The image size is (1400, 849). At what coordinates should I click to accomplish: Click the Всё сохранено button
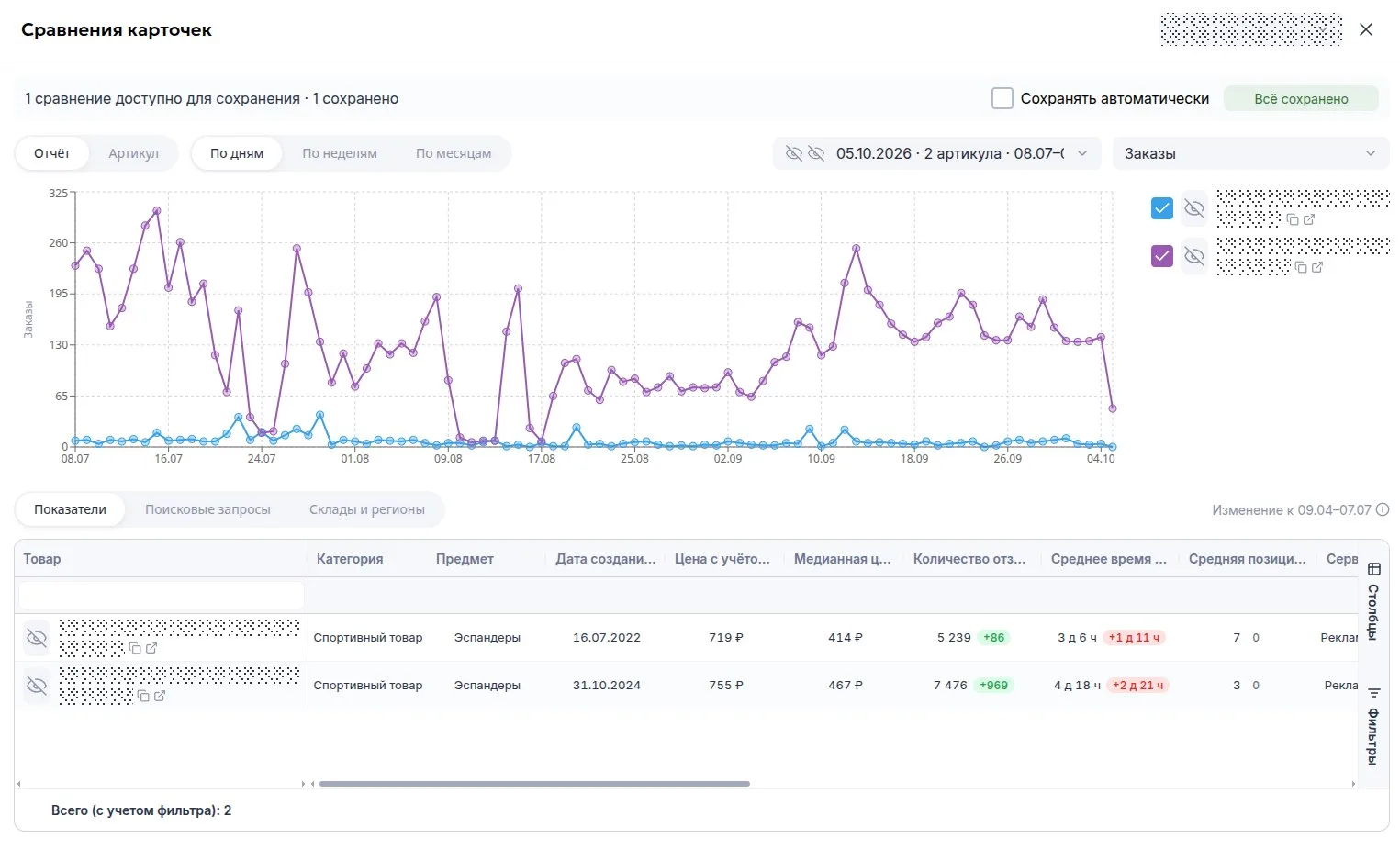(x=1301, y=98)
